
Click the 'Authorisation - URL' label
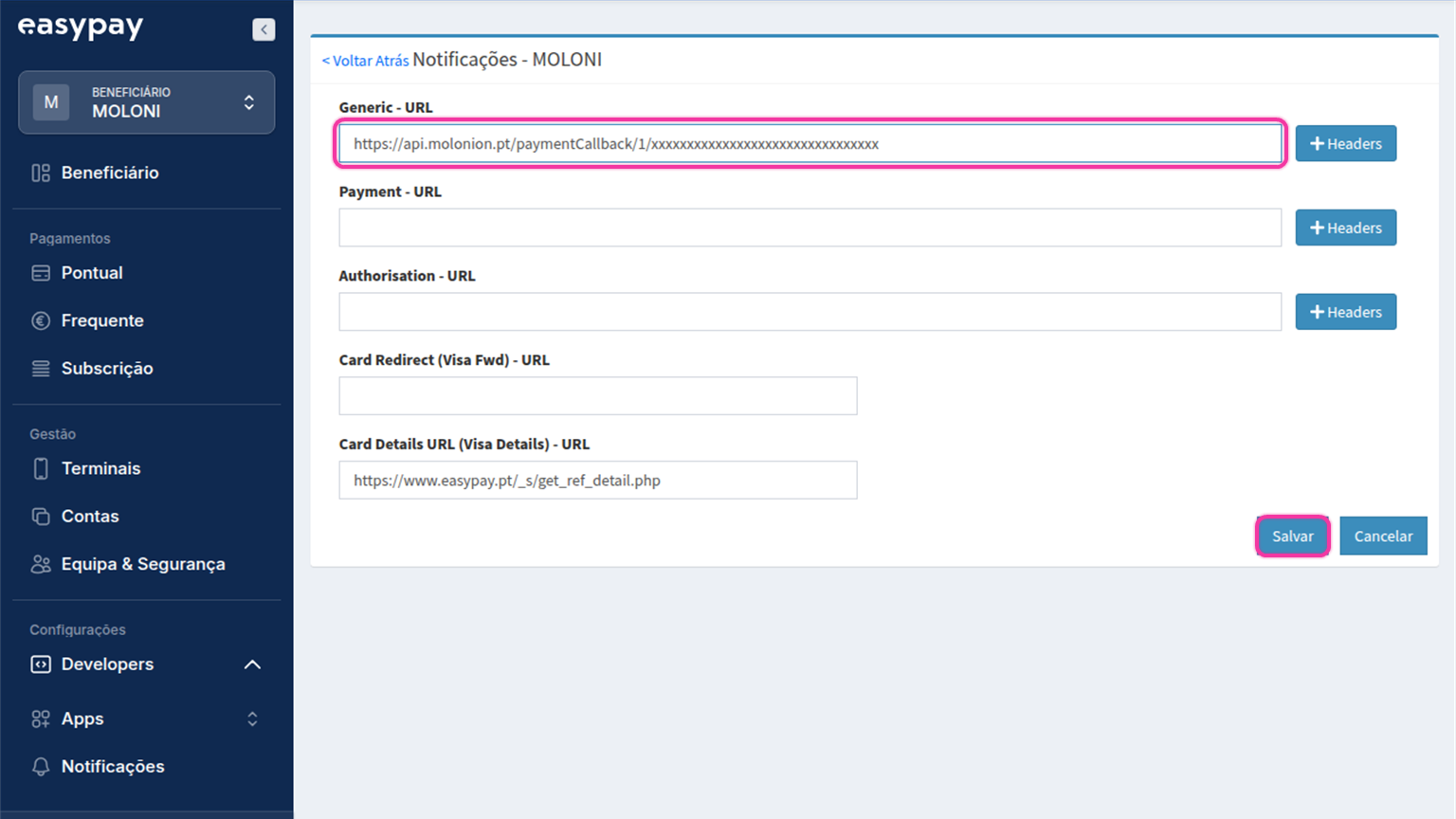tap(408, 276)
